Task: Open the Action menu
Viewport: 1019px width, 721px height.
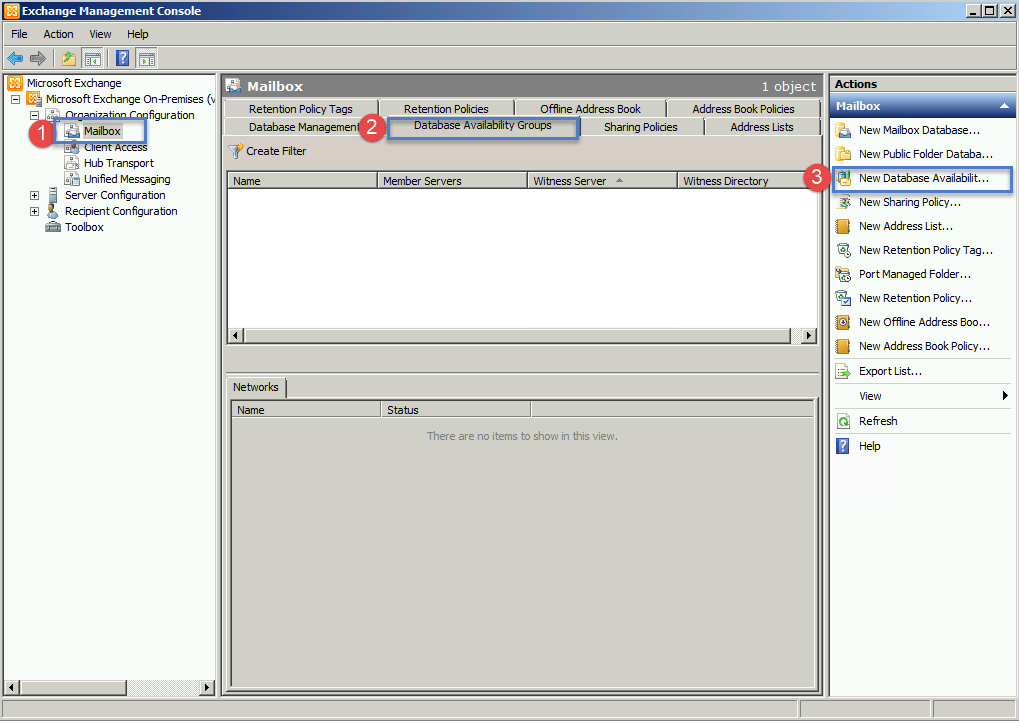Action: tap(58, 34)
